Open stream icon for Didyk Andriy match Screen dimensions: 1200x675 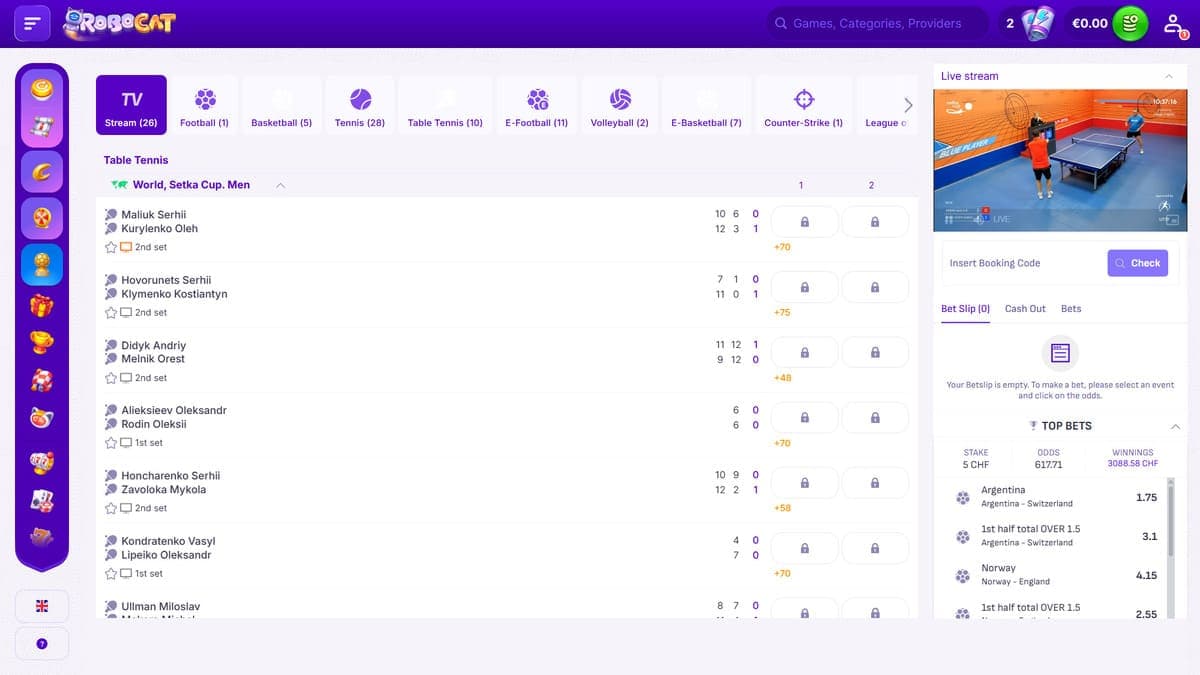(126, 378)
